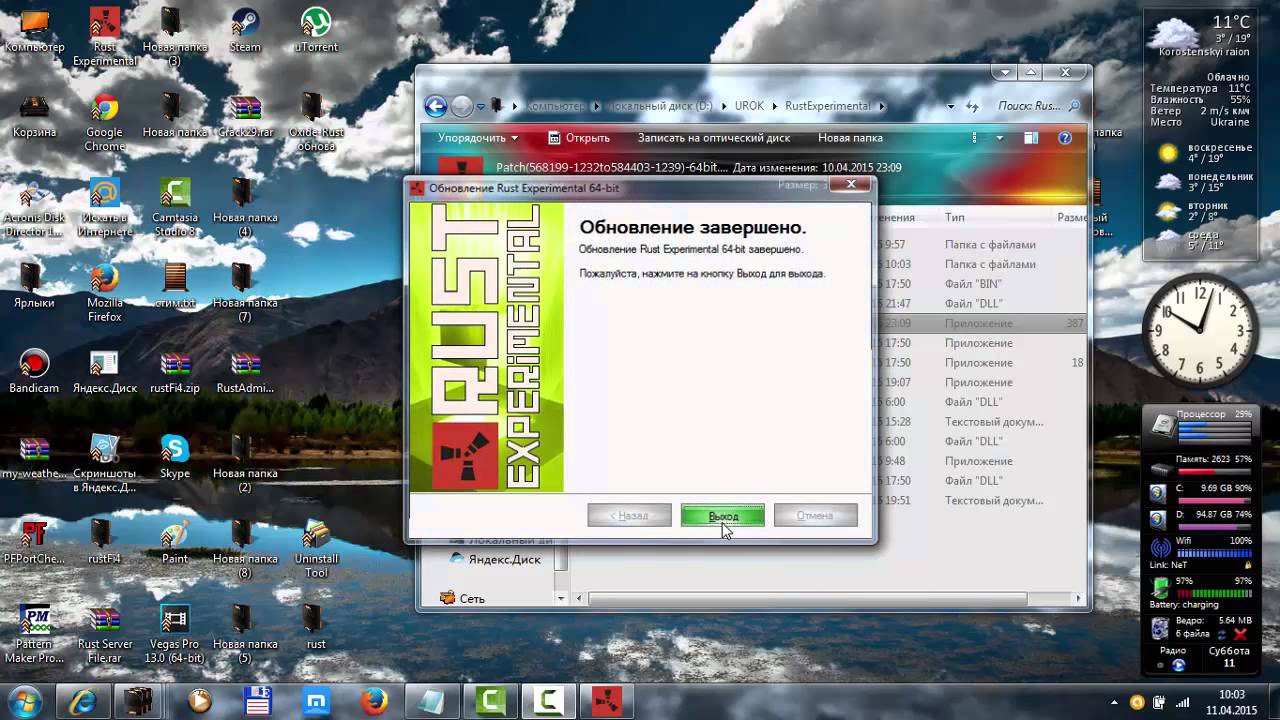Select the стим.txt desktop file
This screenshot has width=1280, height=720.
pyautogui.click(x=175, y=287)
